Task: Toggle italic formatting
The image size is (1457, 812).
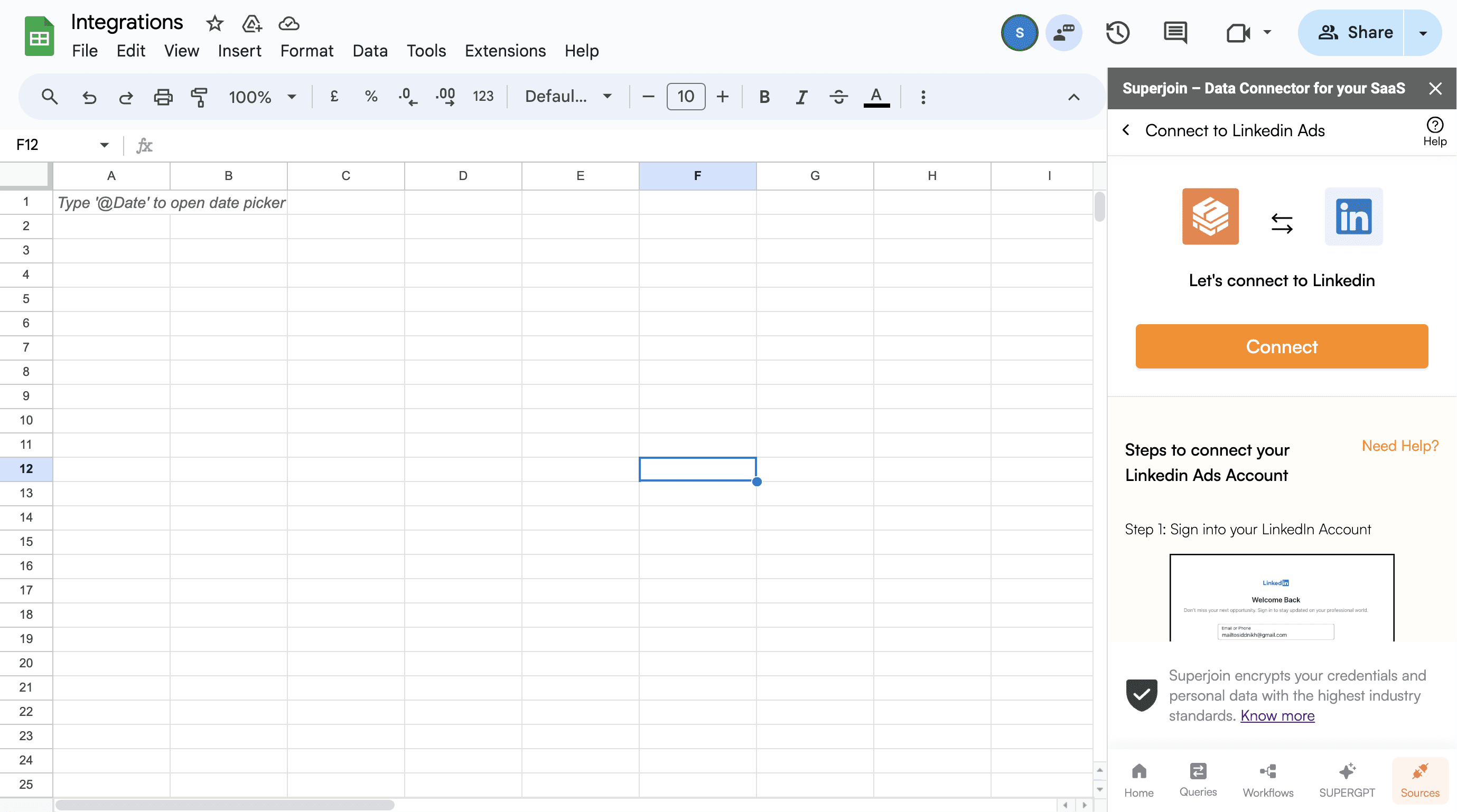Action: 801,97
